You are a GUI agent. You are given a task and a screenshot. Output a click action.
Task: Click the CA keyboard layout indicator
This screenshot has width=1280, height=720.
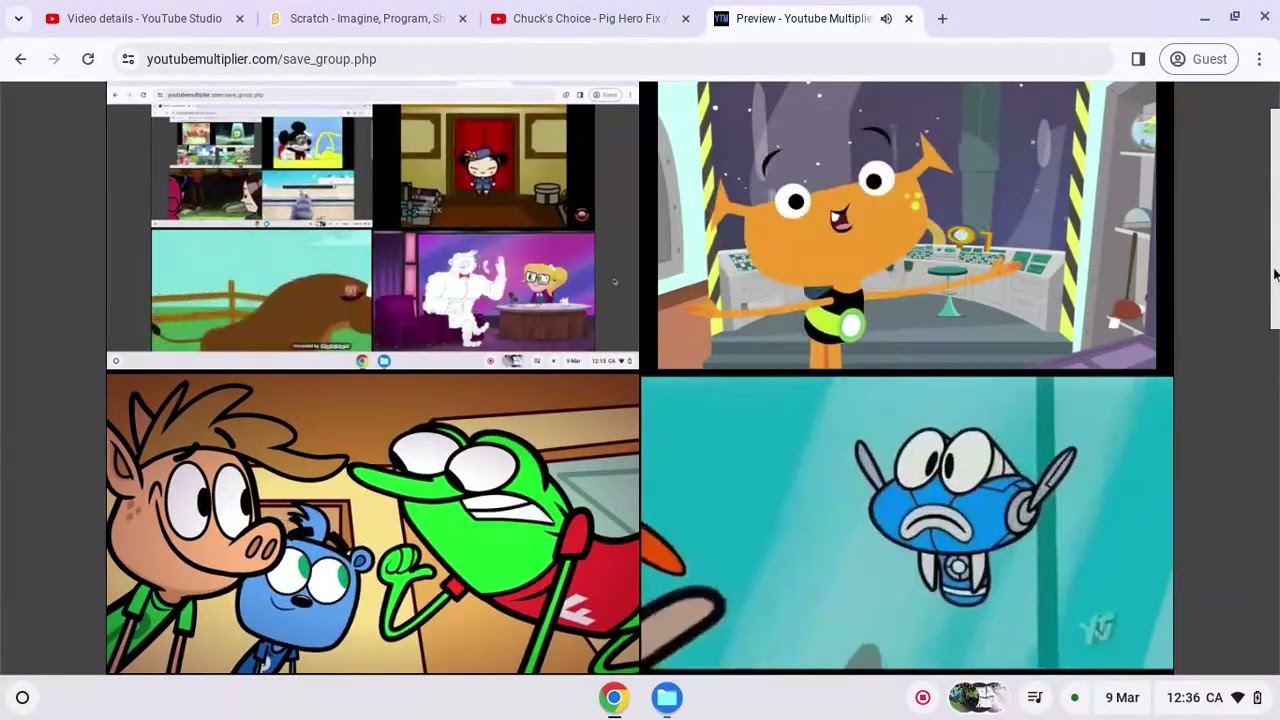point(1215,698)
